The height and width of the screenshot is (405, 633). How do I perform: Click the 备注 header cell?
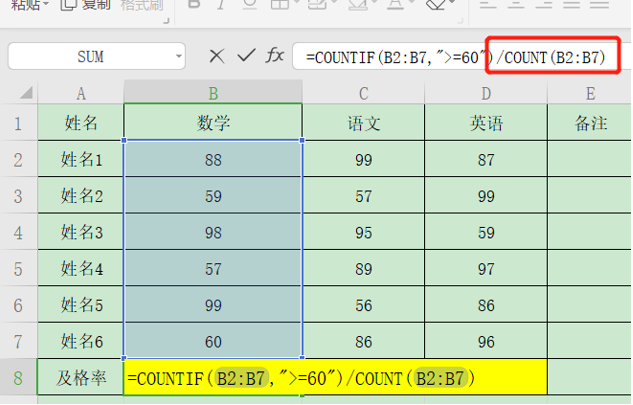590,122
